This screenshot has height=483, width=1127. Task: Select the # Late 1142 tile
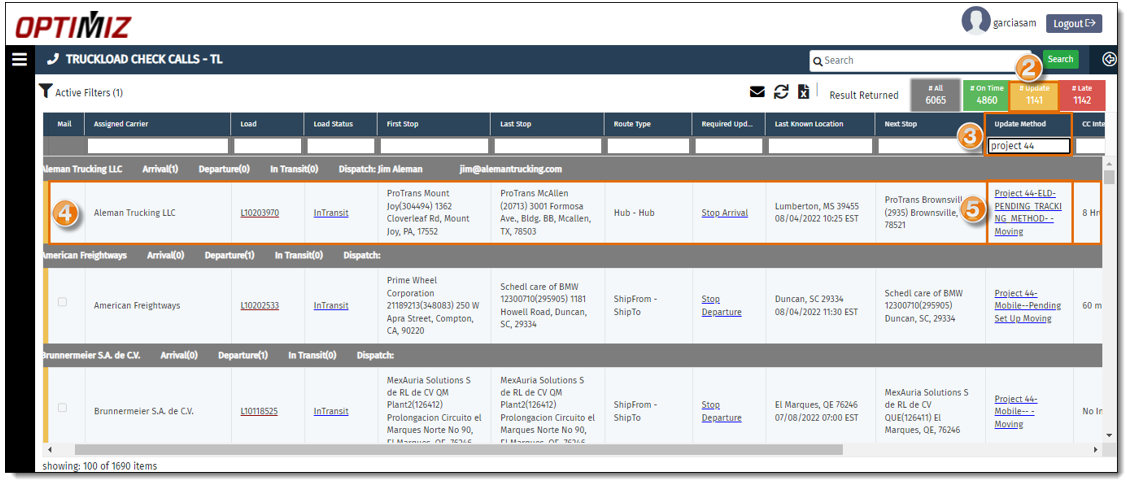(x=1082, y=95)
